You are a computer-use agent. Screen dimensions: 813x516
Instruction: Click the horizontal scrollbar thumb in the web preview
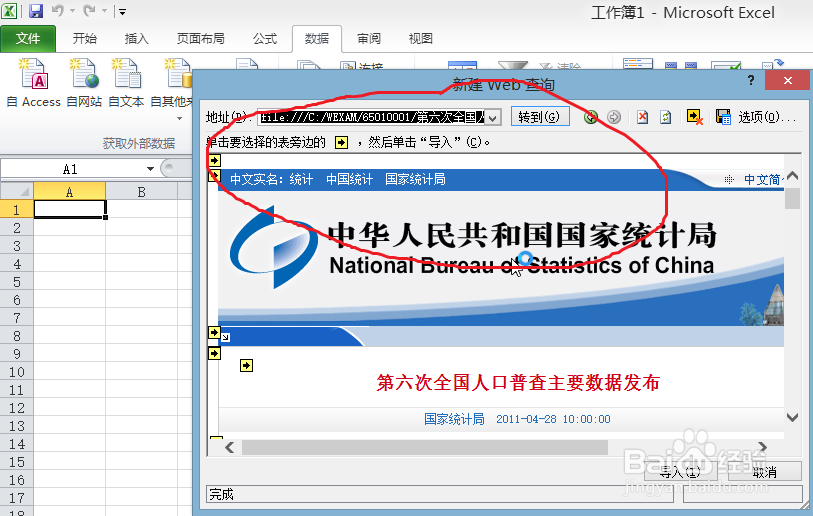425,447
